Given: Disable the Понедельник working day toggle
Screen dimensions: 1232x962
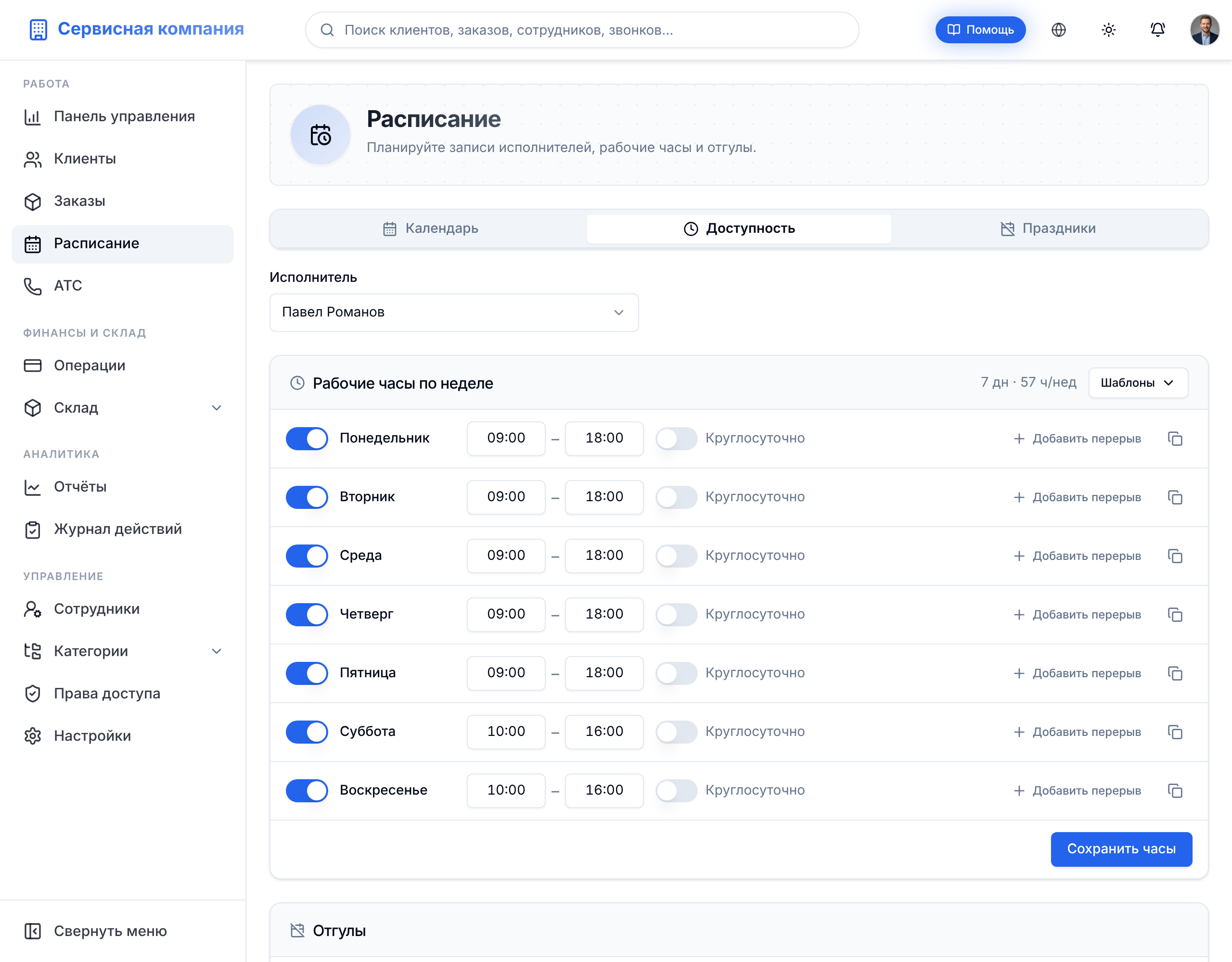Looking at the screenshot, I should pyautogui.click(x=307, y=439).
